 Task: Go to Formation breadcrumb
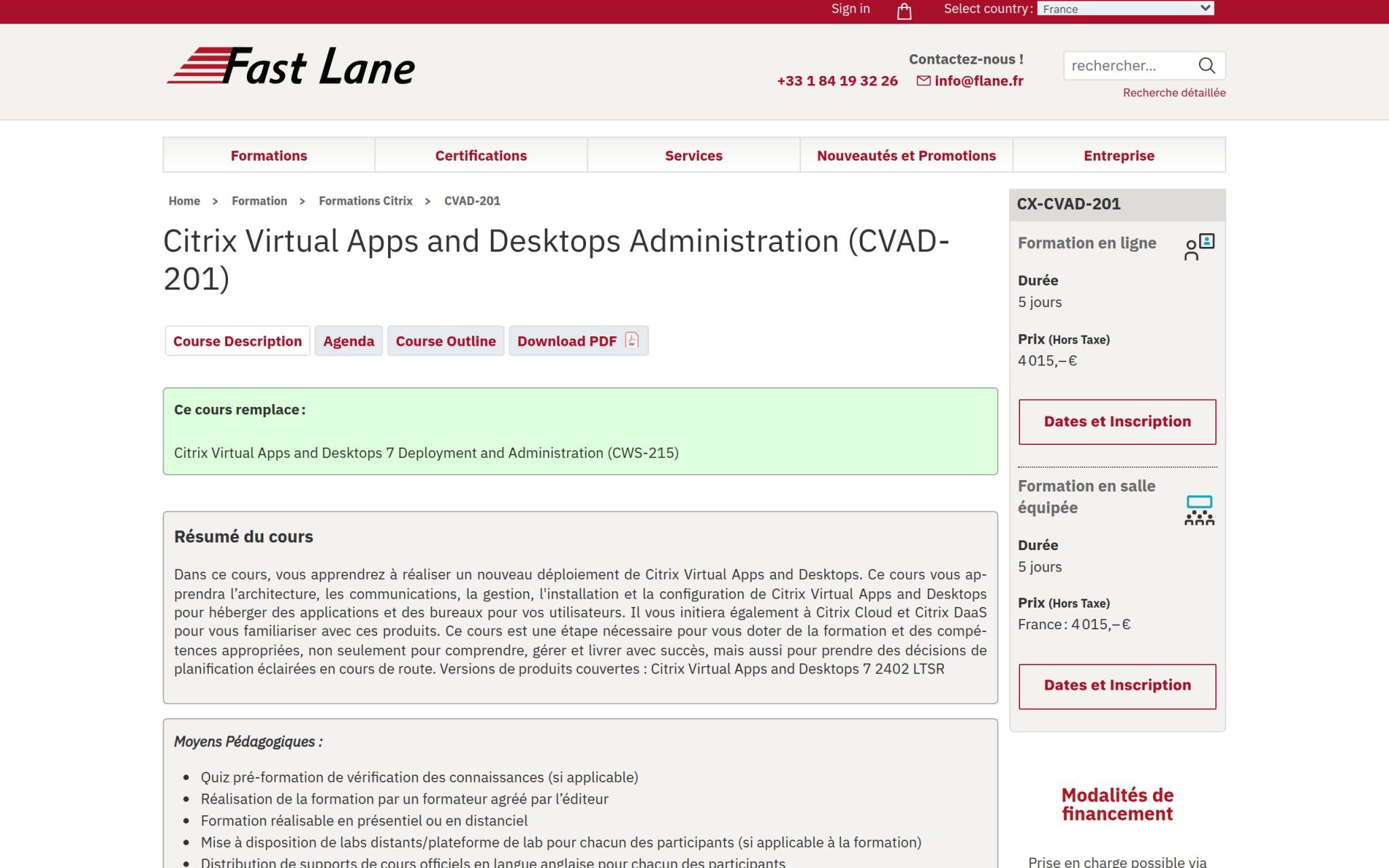(x=259, y=201)
